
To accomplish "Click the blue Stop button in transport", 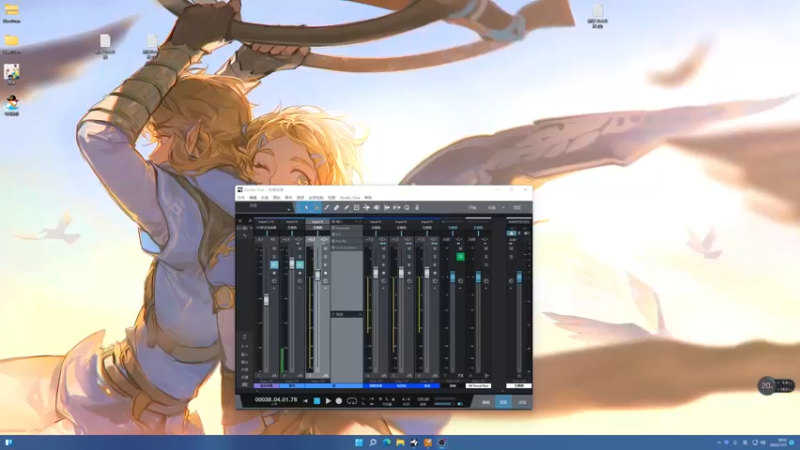I will click(x=317, y=401).
